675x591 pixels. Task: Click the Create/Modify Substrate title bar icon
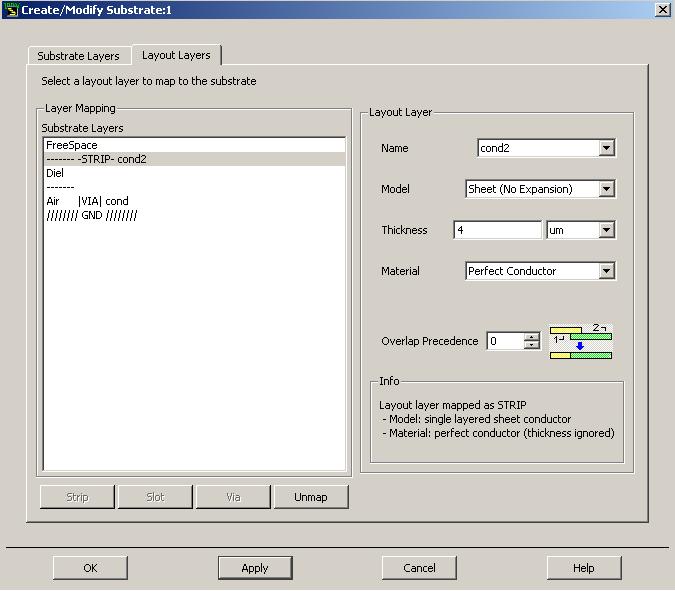click(10, 9)
